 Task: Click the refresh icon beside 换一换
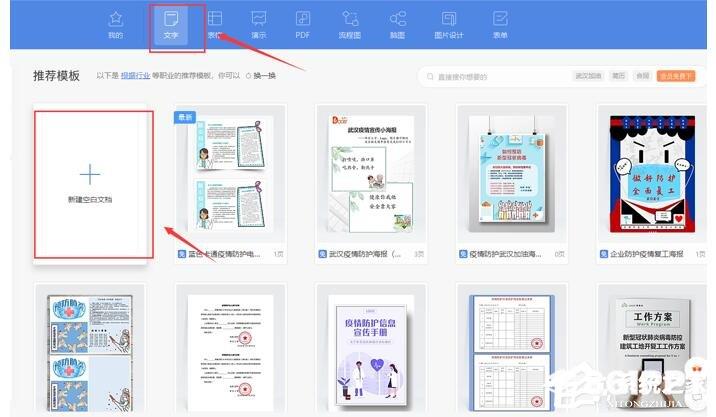point(248,76)
